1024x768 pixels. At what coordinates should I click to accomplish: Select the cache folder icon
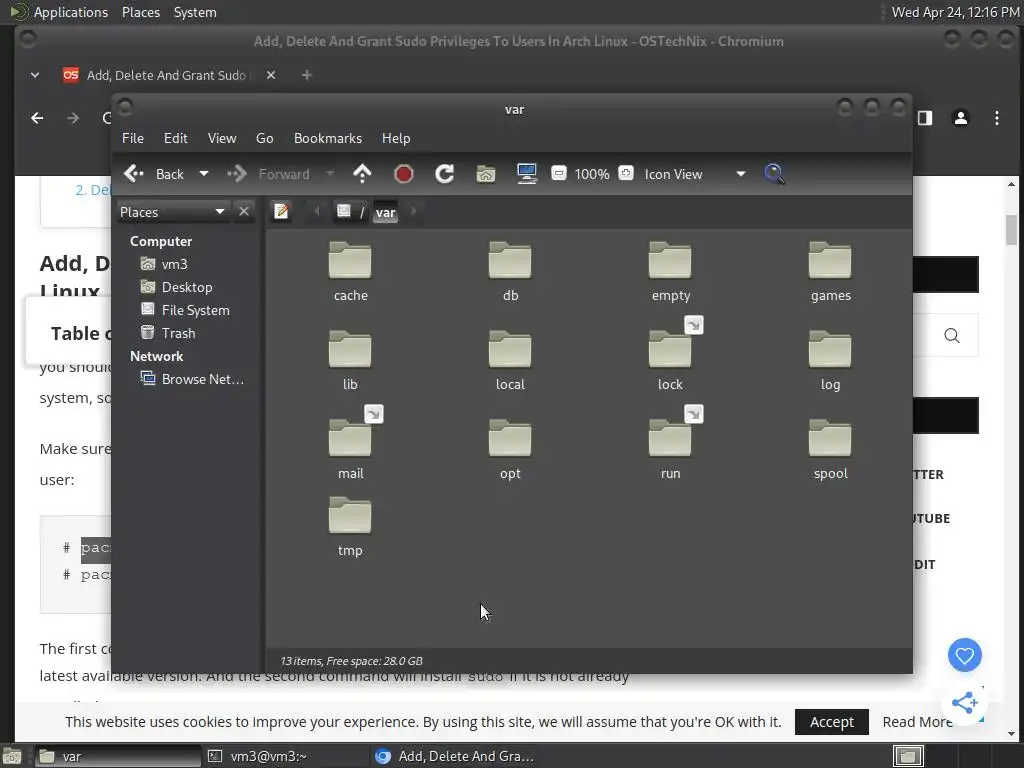350,261
